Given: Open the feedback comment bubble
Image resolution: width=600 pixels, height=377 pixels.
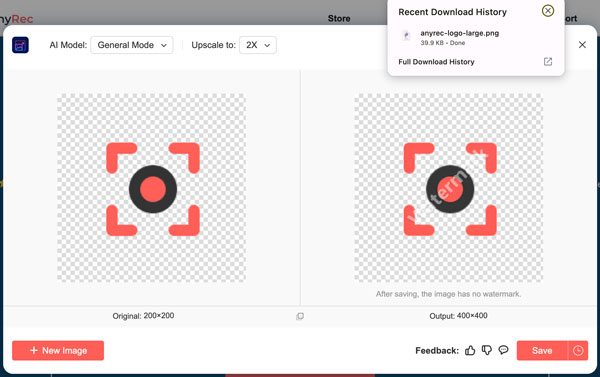Looking at the screenshot, I should pyautogui.click(x=503, y=350).
